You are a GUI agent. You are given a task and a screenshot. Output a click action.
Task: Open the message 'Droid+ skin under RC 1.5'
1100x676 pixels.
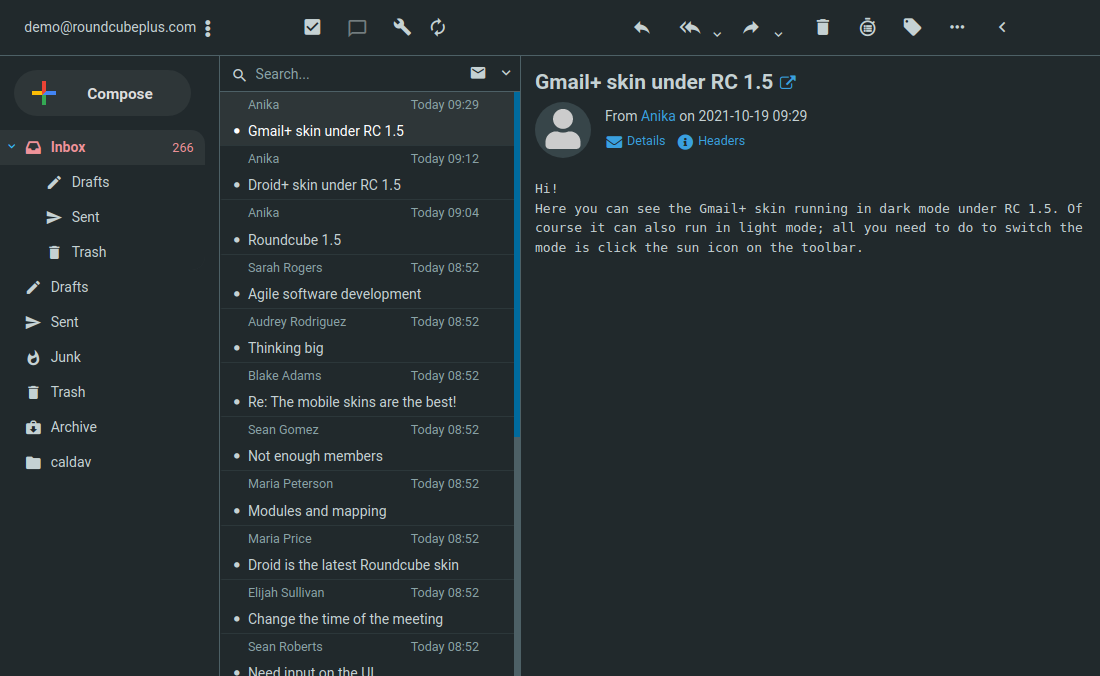367,173
